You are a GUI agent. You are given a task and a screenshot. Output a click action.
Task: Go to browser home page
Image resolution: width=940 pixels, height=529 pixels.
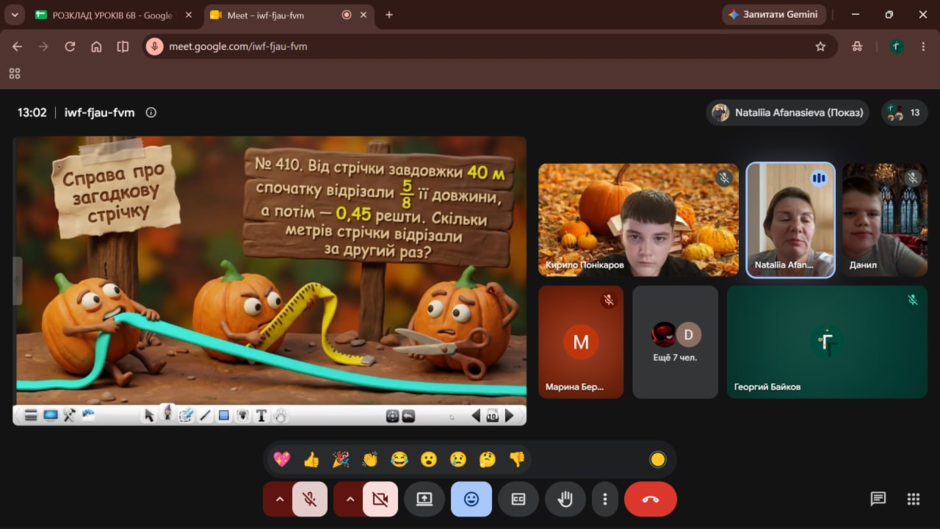tap(96, 46)
